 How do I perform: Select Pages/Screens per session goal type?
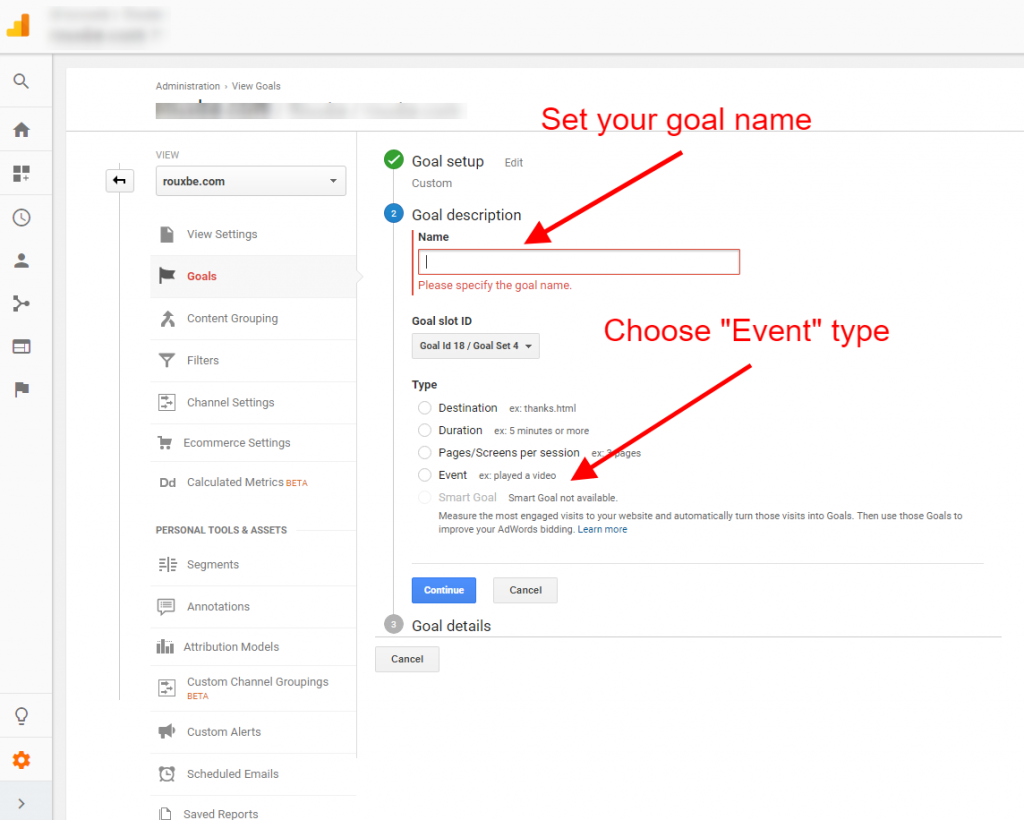(424, 452)
